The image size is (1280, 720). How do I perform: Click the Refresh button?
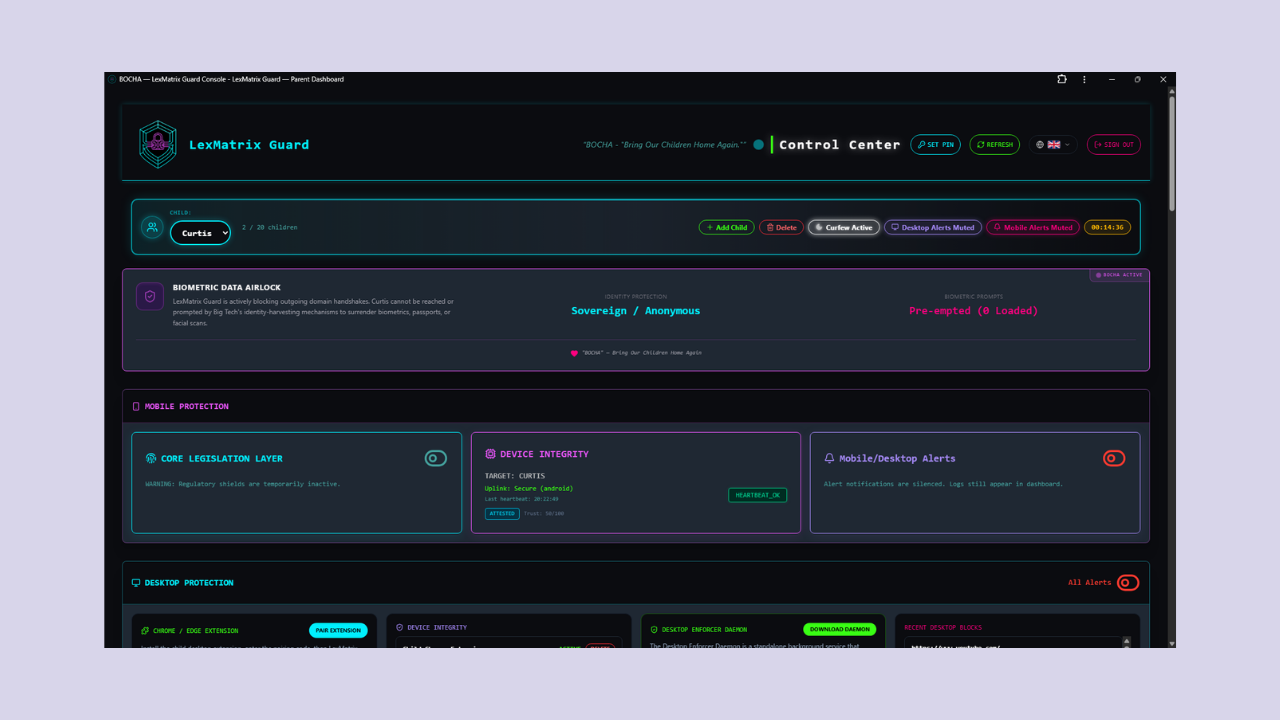995,145
